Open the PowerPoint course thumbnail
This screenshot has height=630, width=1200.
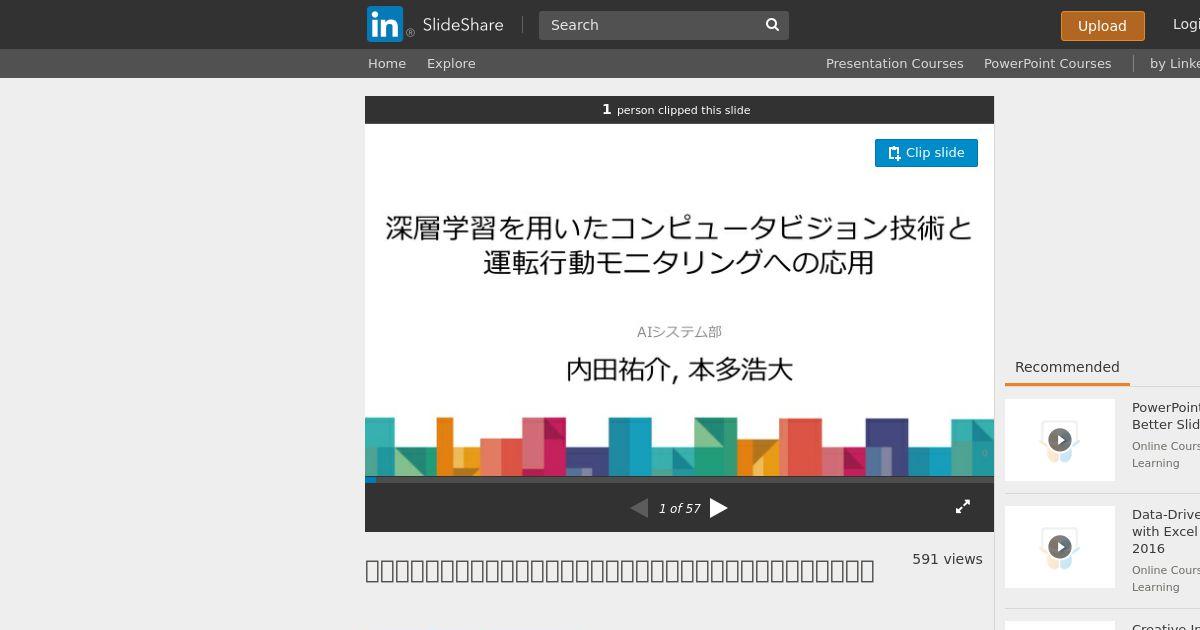tap(1060, 440)
